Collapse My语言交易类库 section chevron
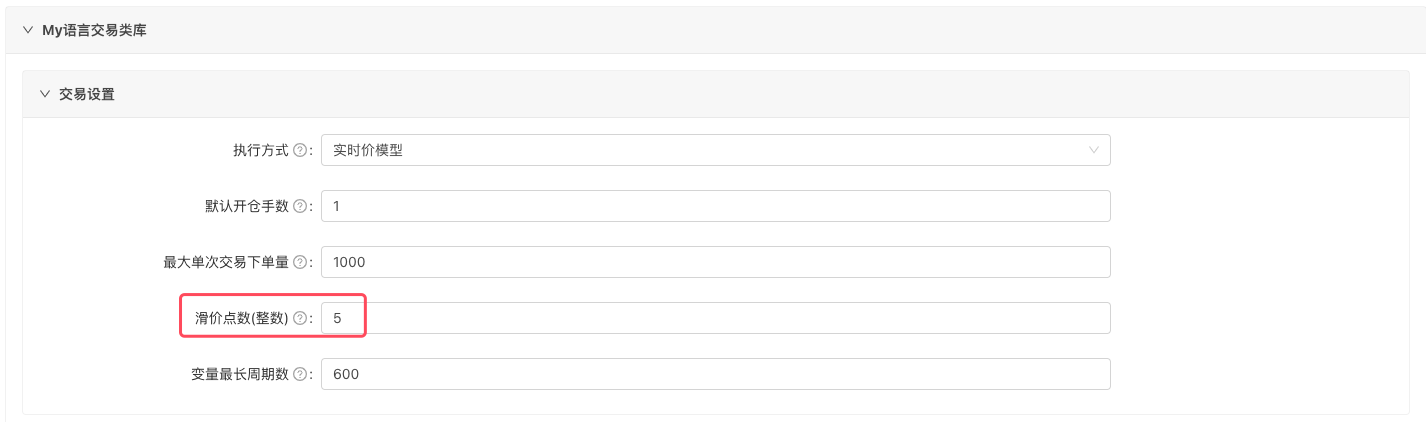Viewport: 1426px width, 422px height. [27, 31]
